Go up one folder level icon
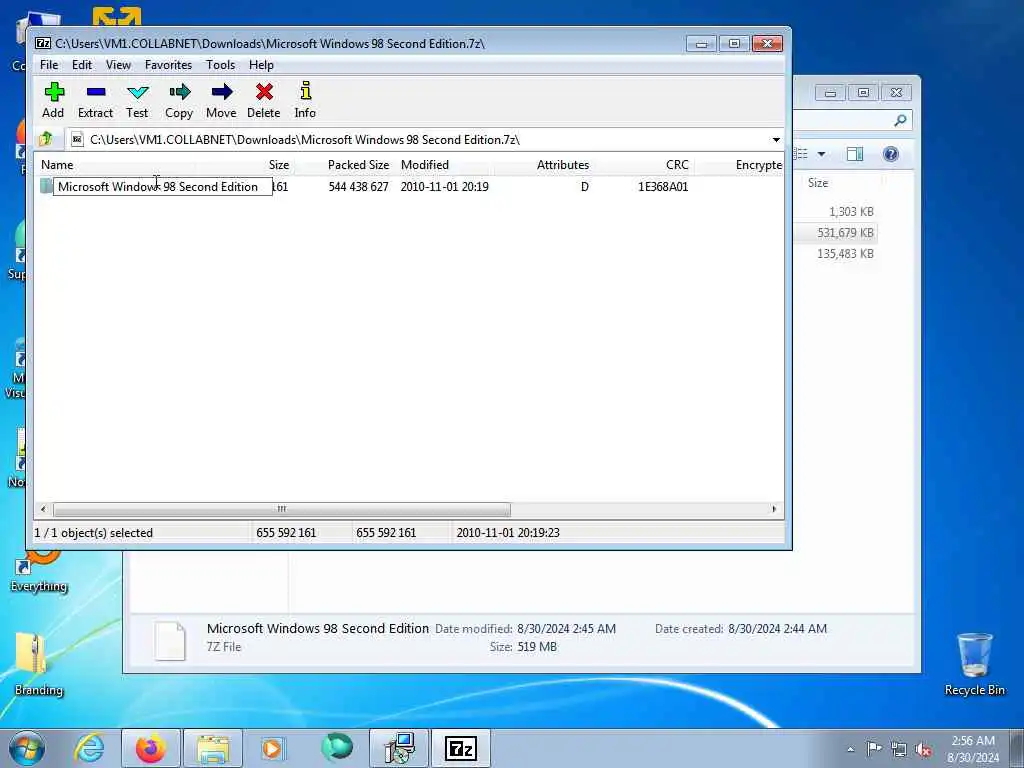 coord(46,139)
